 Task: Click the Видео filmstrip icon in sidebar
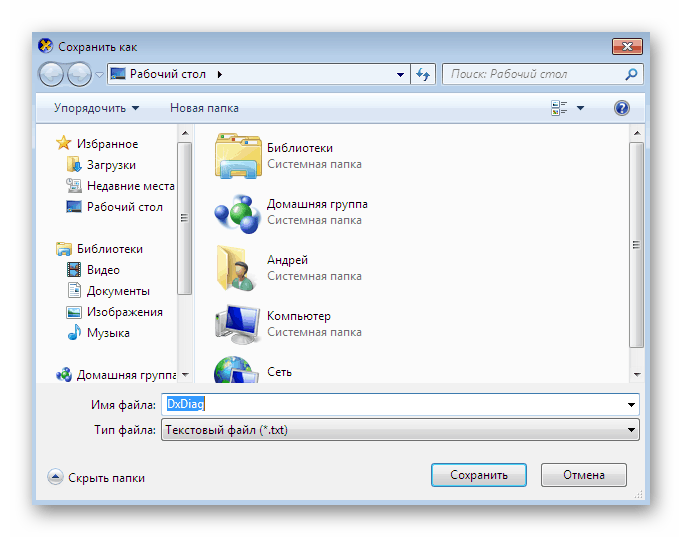74,270
